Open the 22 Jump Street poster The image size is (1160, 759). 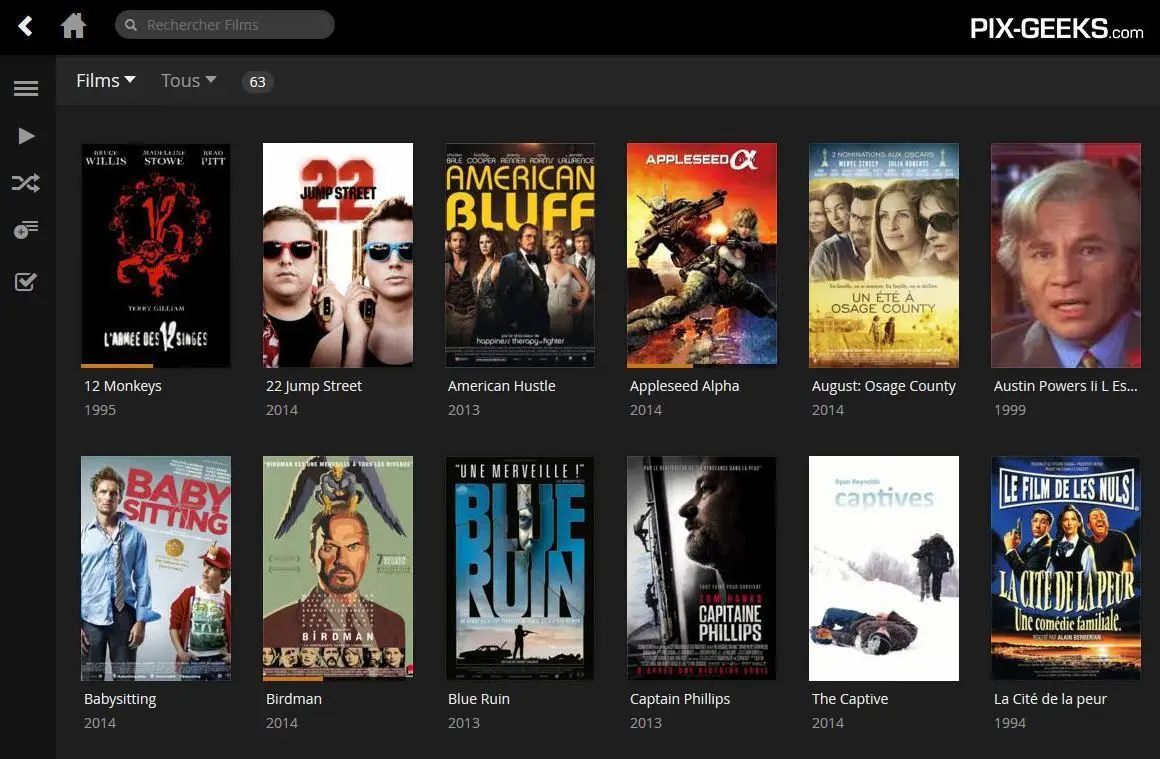[338, 255]
